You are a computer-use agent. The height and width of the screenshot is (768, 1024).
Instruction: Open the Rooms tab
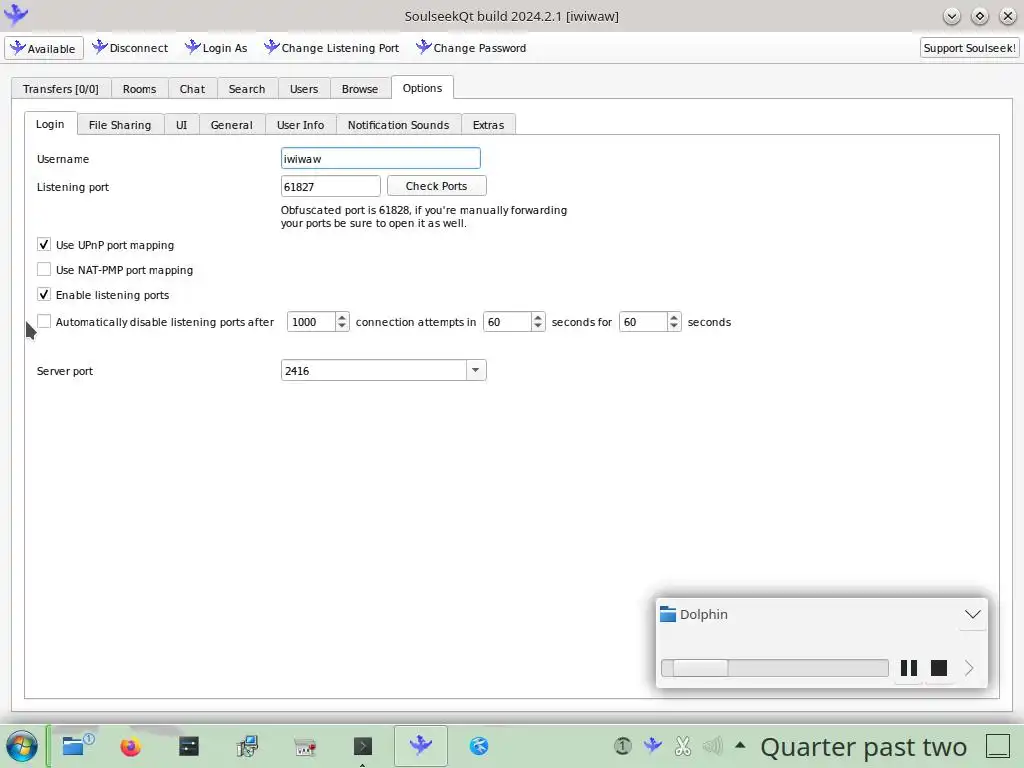tap(139, 89)
